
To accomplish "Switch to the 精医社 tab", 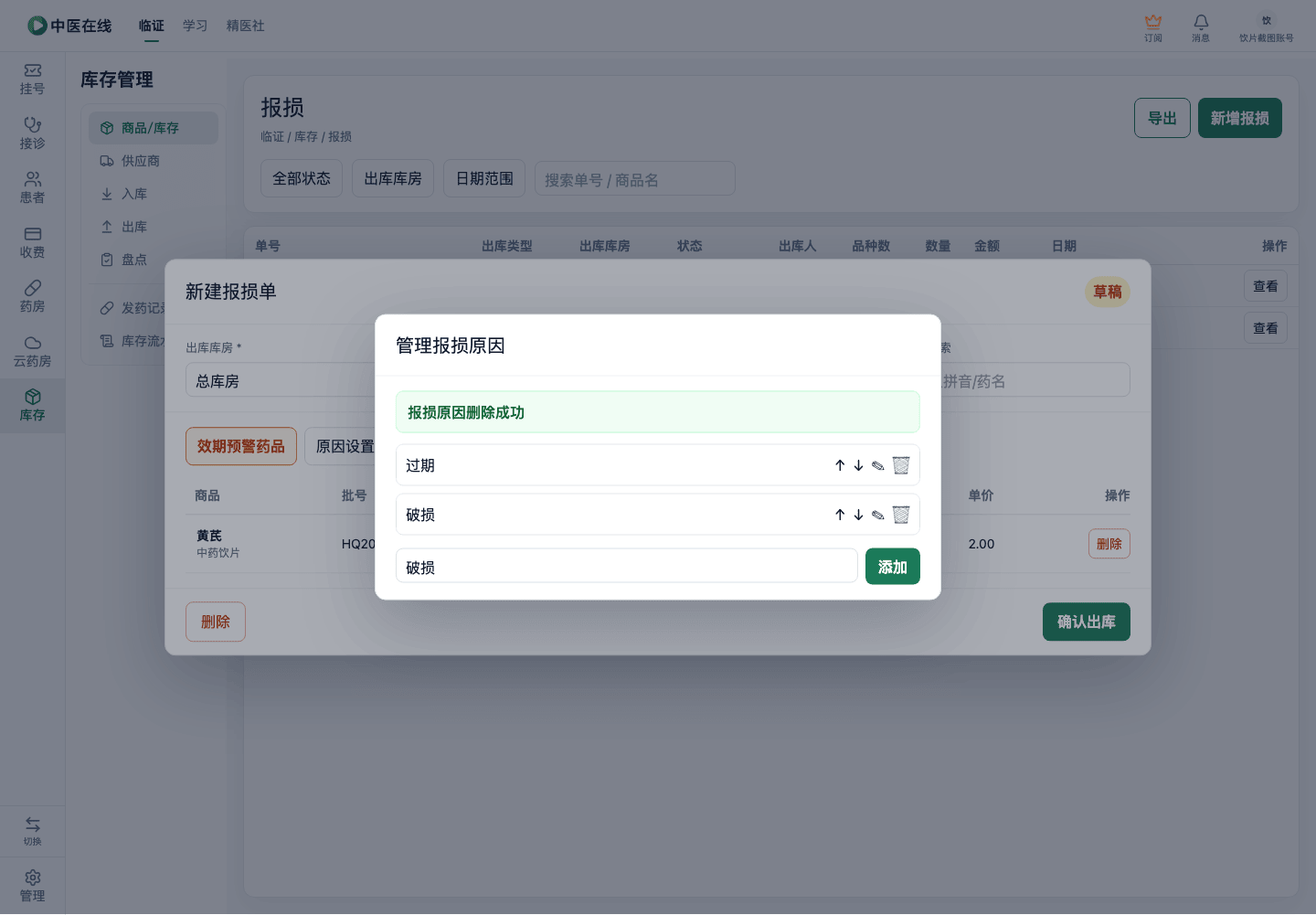I will 246,26.
